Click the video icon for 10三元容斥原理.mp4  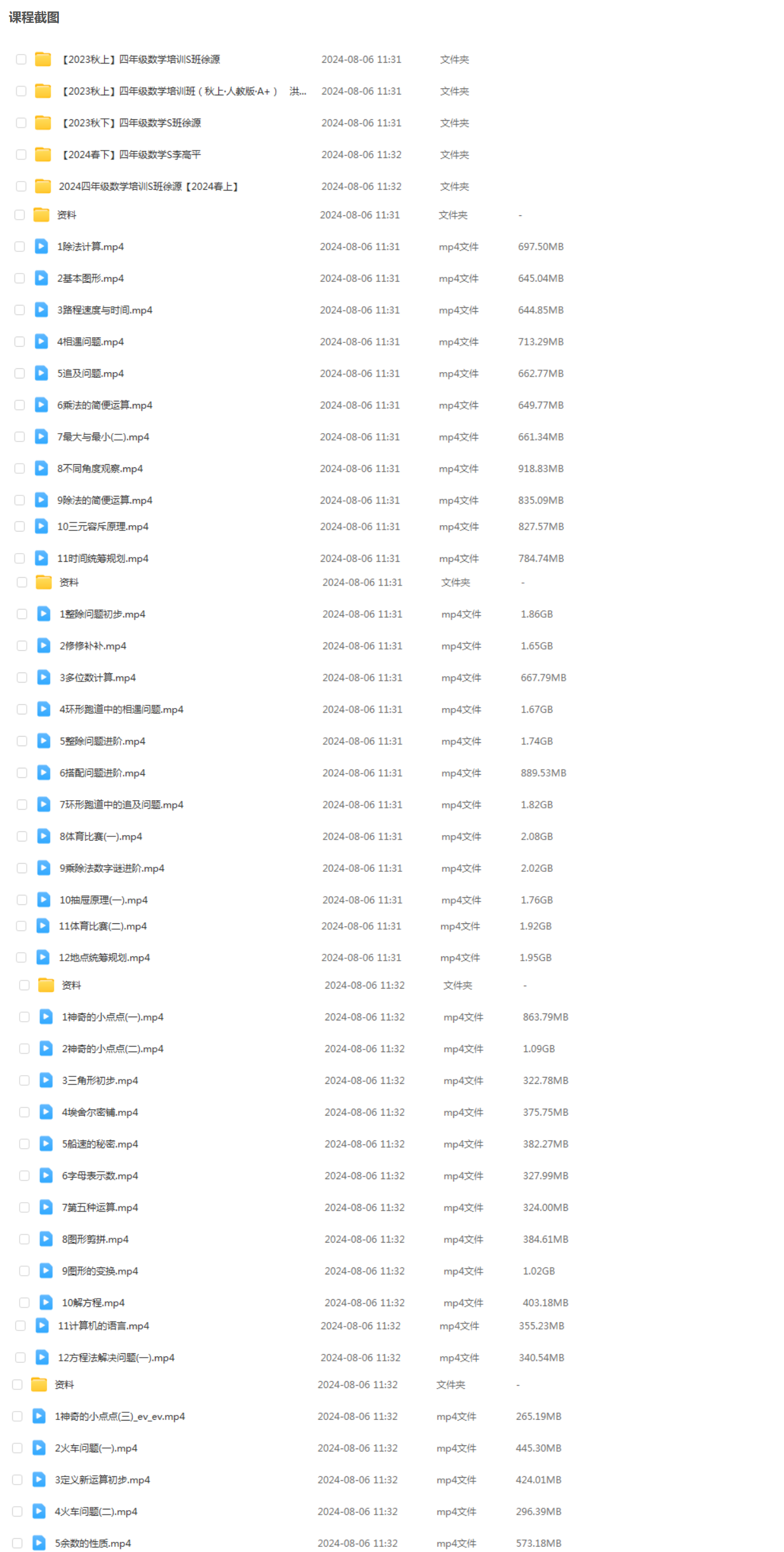tap(41, 526)
